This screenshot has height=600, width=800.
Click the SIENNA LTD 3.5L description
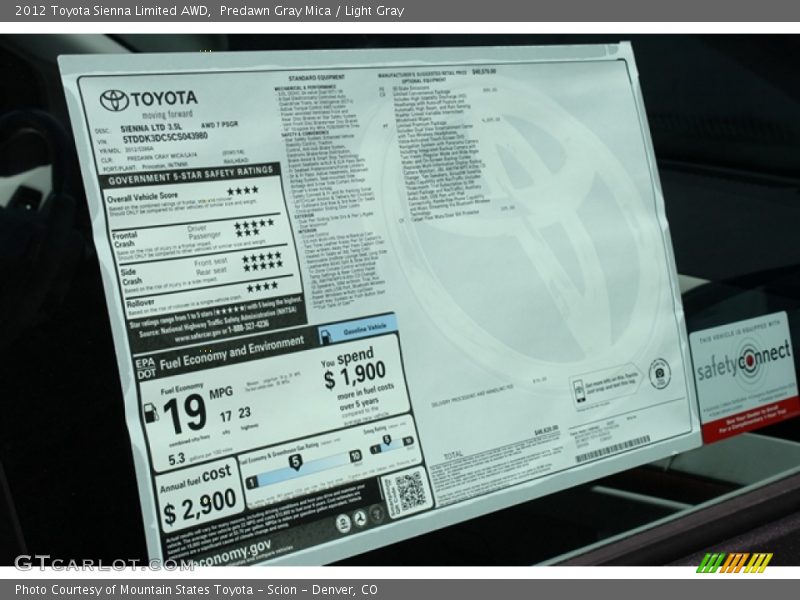151,127
